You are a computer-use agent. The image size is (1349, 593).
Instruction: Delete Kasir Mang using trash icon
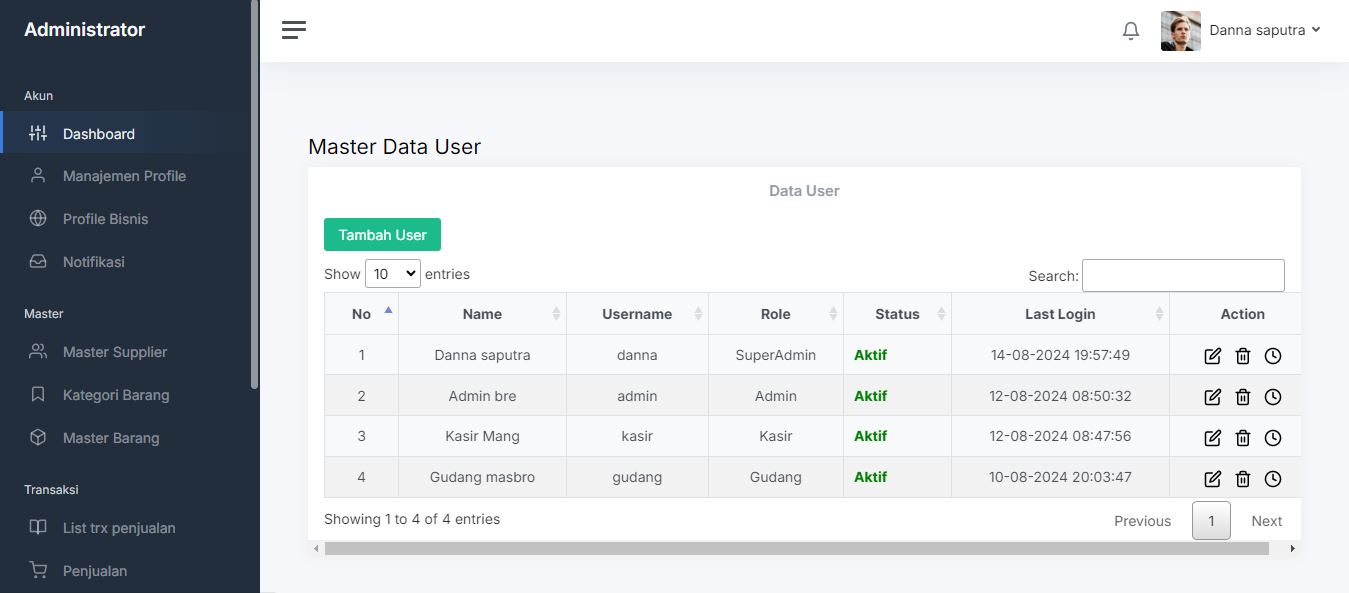pyautogui.click(x=1242, y=438)
